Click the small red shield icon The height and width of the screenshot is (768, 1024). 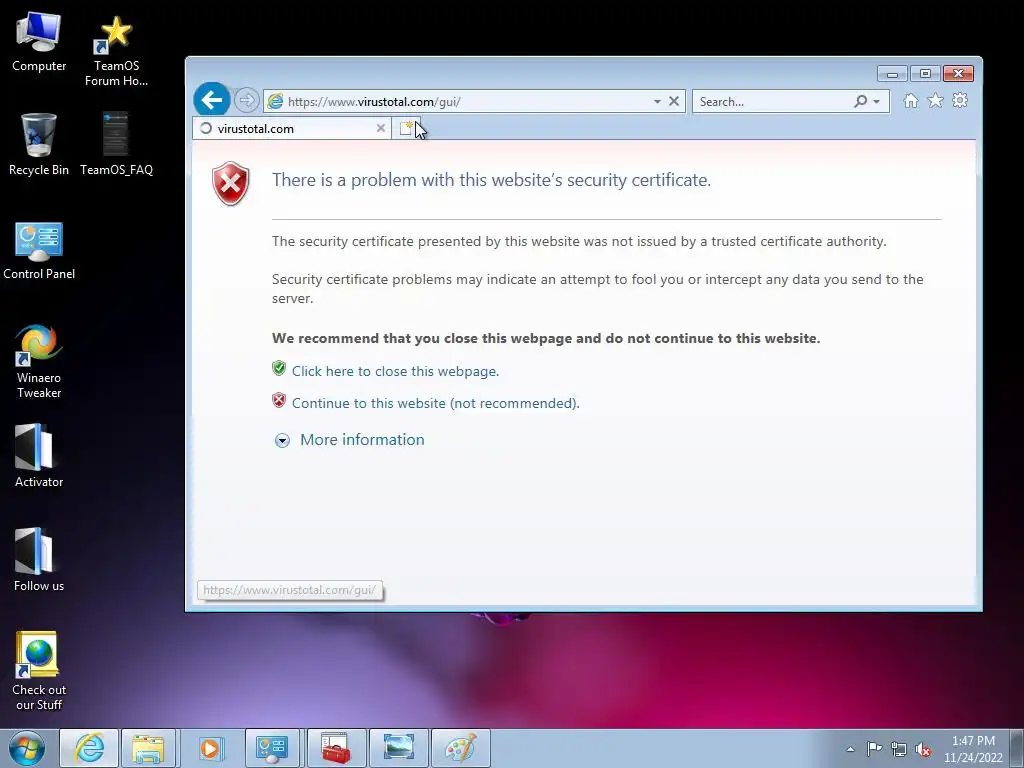279,400
